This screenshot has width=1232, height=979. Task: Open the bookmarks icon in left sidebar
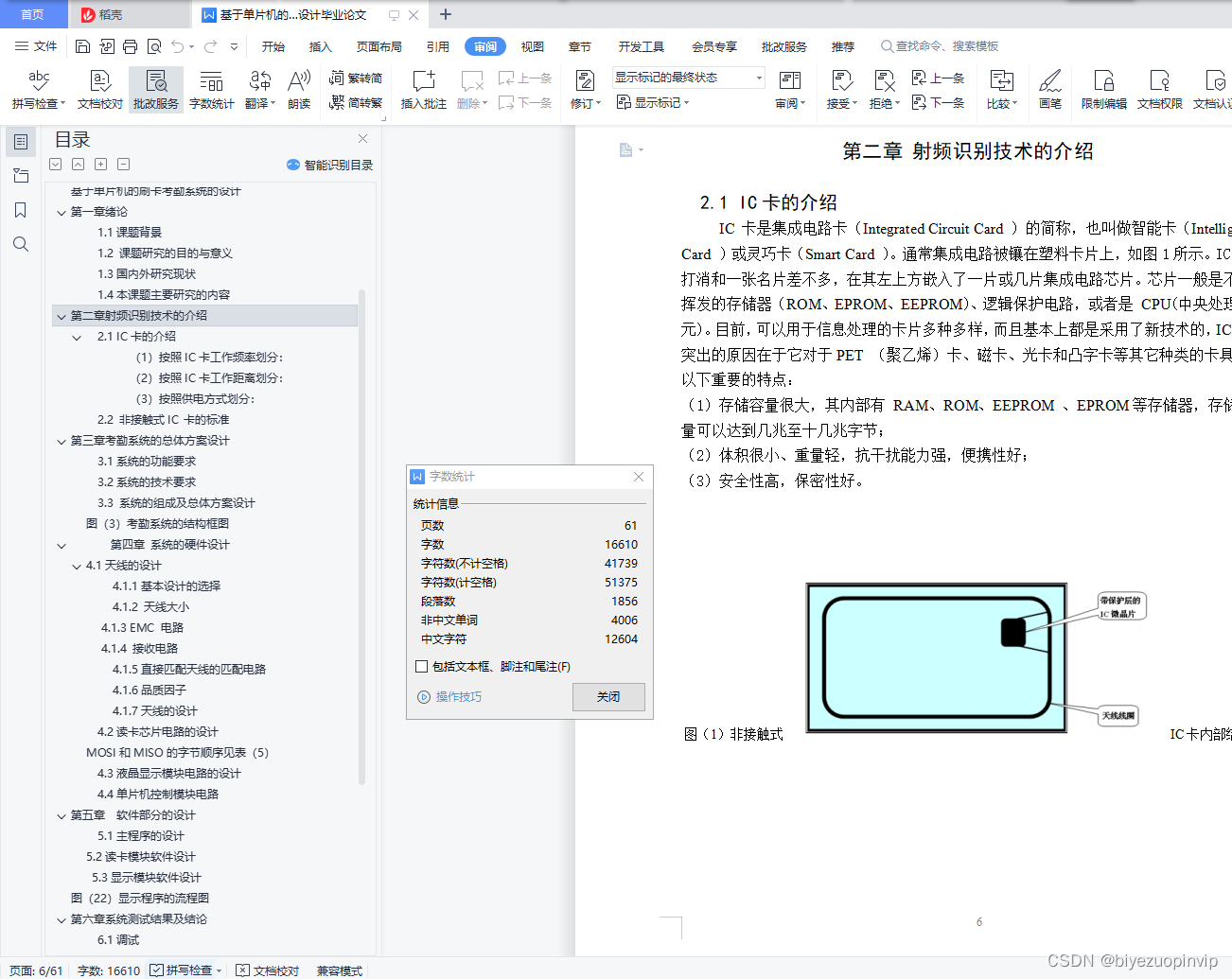20,210
